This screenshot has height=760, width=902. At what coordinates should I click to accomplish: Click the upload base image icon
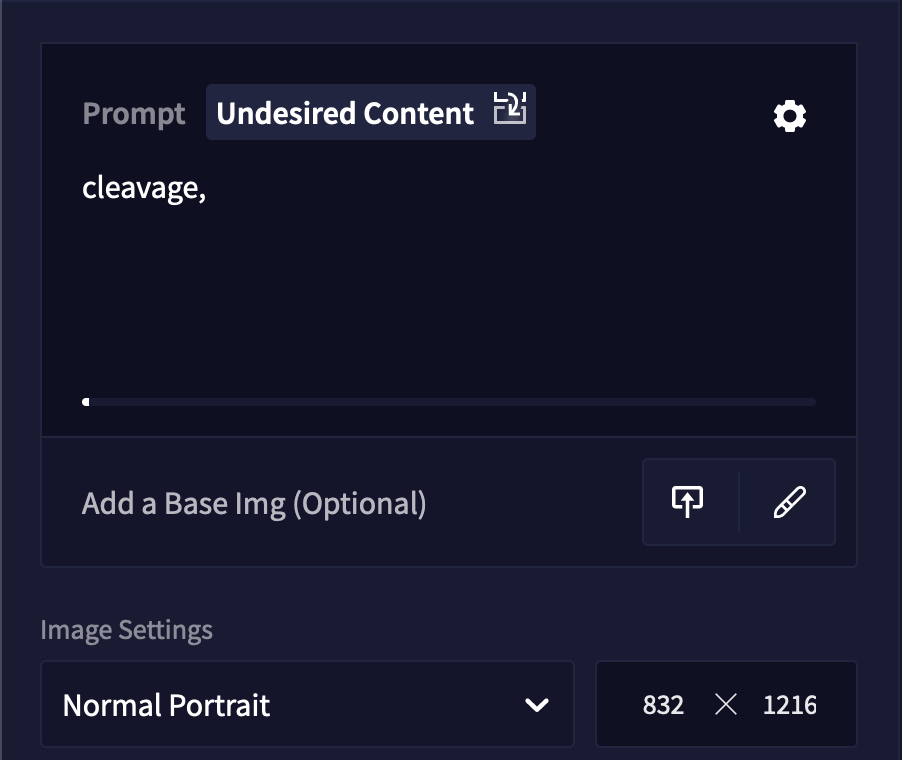coord(687,502)
